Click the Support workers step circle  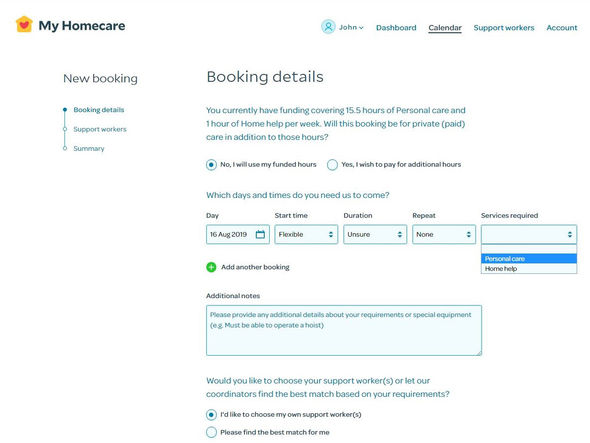(65, 129)
